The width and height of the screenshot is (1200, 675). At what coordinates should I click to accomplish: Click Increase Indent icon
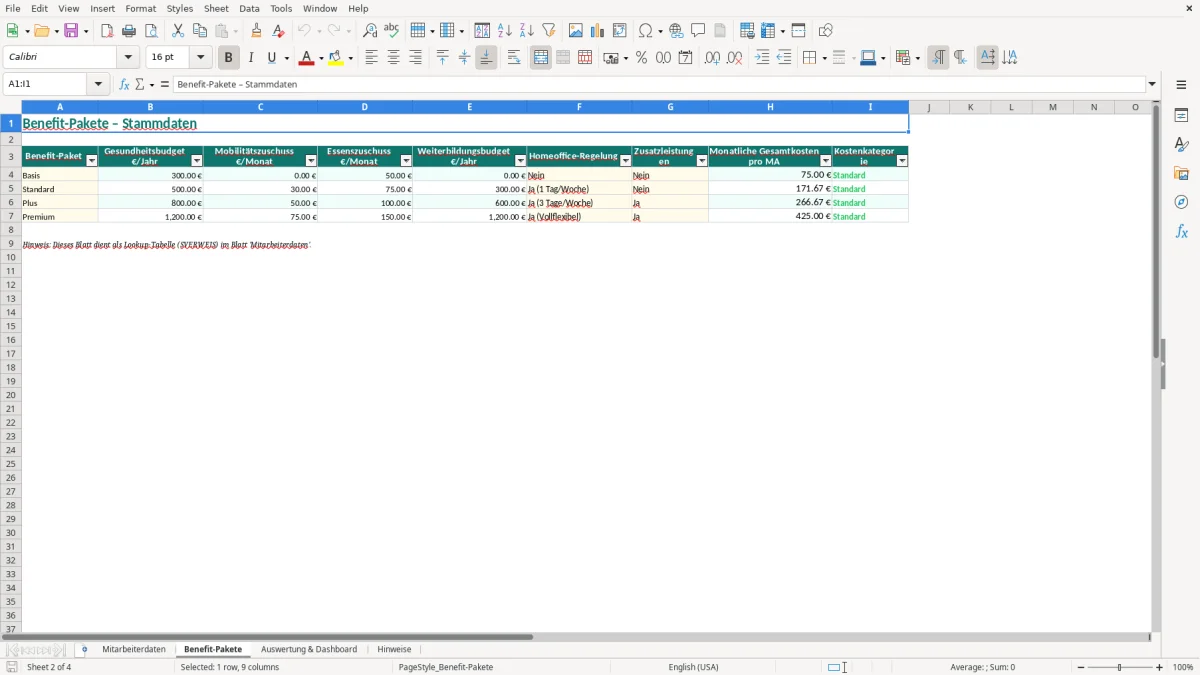point(762,58)
